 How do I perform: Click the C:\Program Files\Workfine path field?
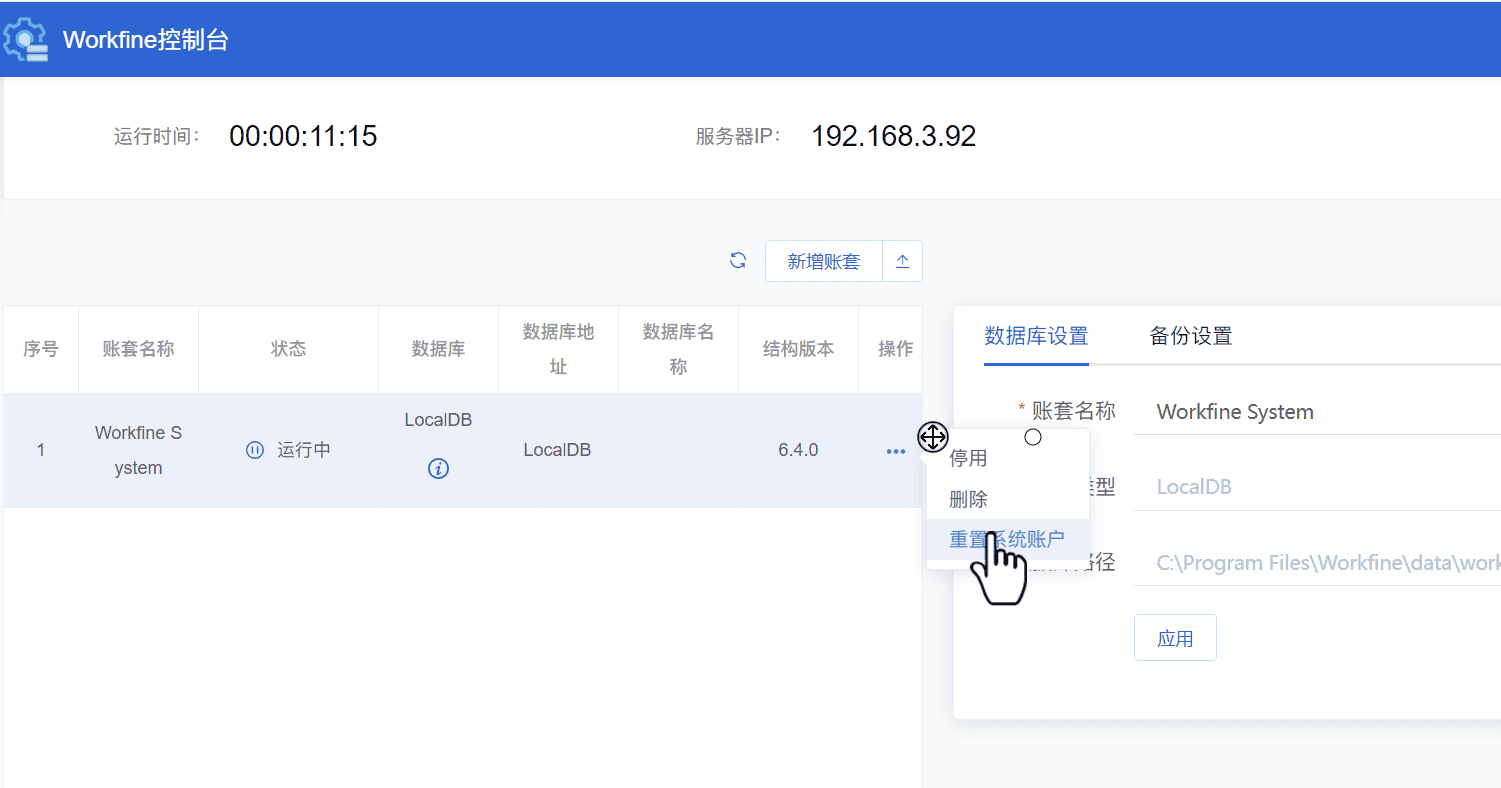pos(1317,563)
